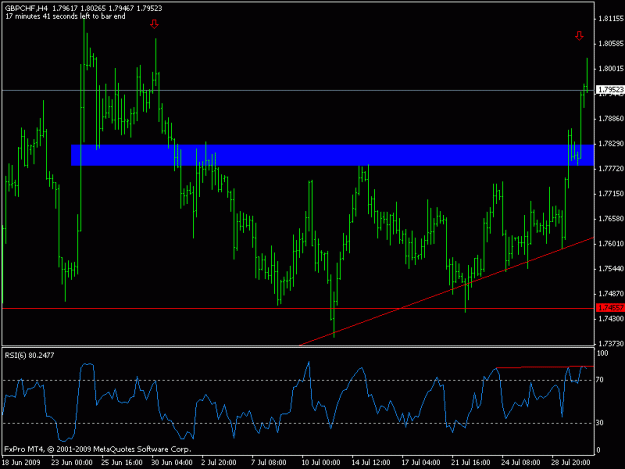Viewport: 625px width, 469px height.
Task: Click the dashed RSI 30 level line
Action: tap(298, 423)
